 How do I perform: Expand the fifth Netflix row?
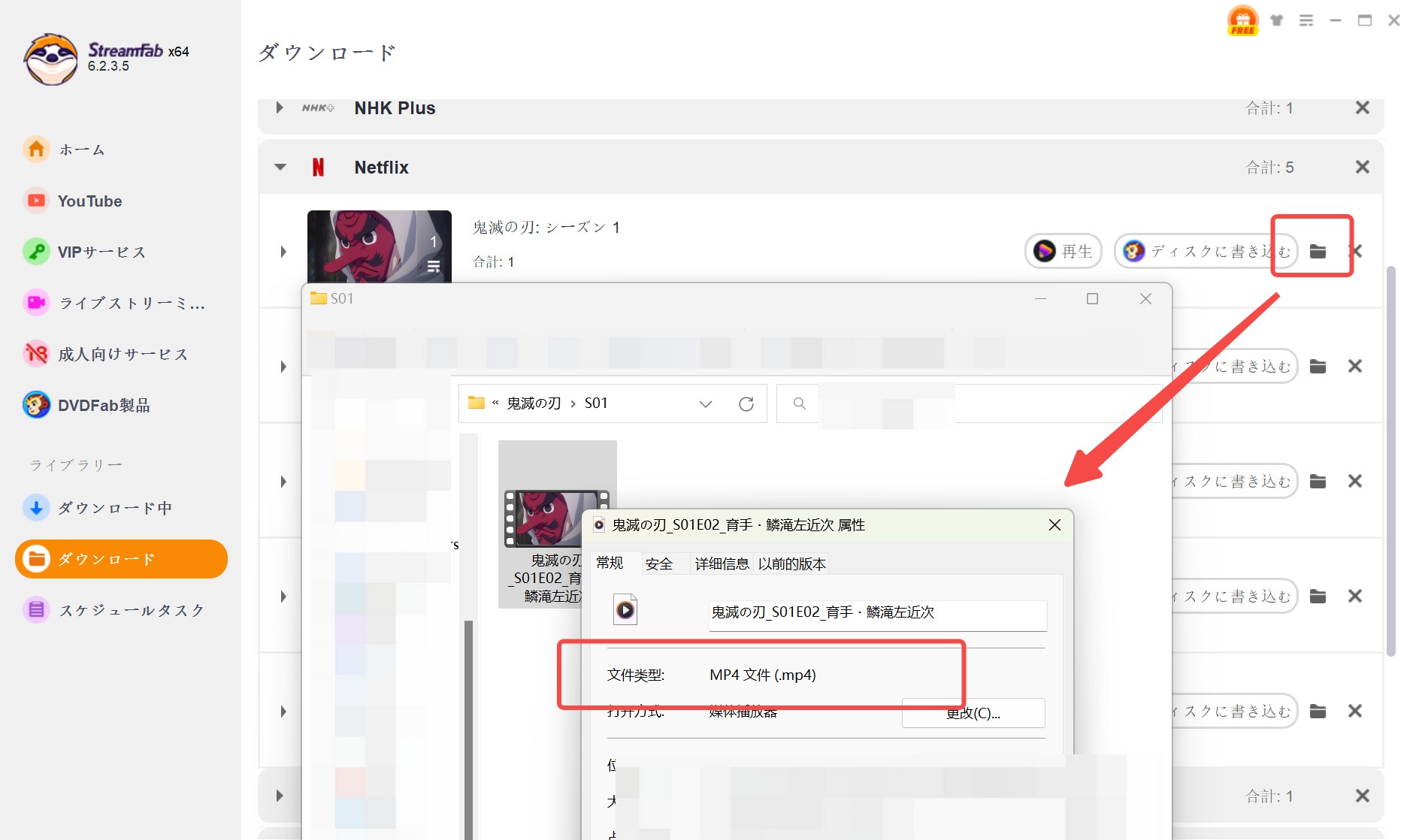283,711
